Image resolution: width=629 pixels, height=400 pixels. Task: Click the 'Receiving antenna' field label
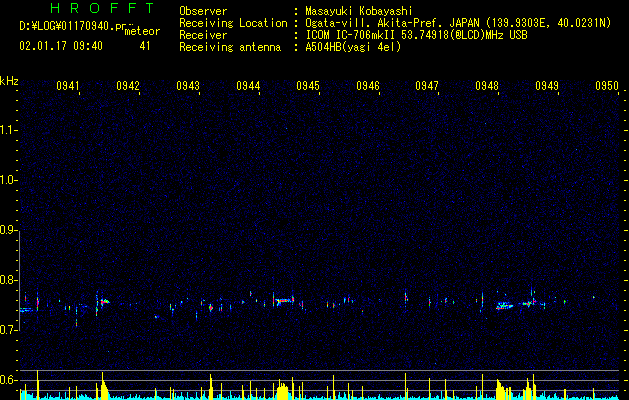click(x=230, y=47)
